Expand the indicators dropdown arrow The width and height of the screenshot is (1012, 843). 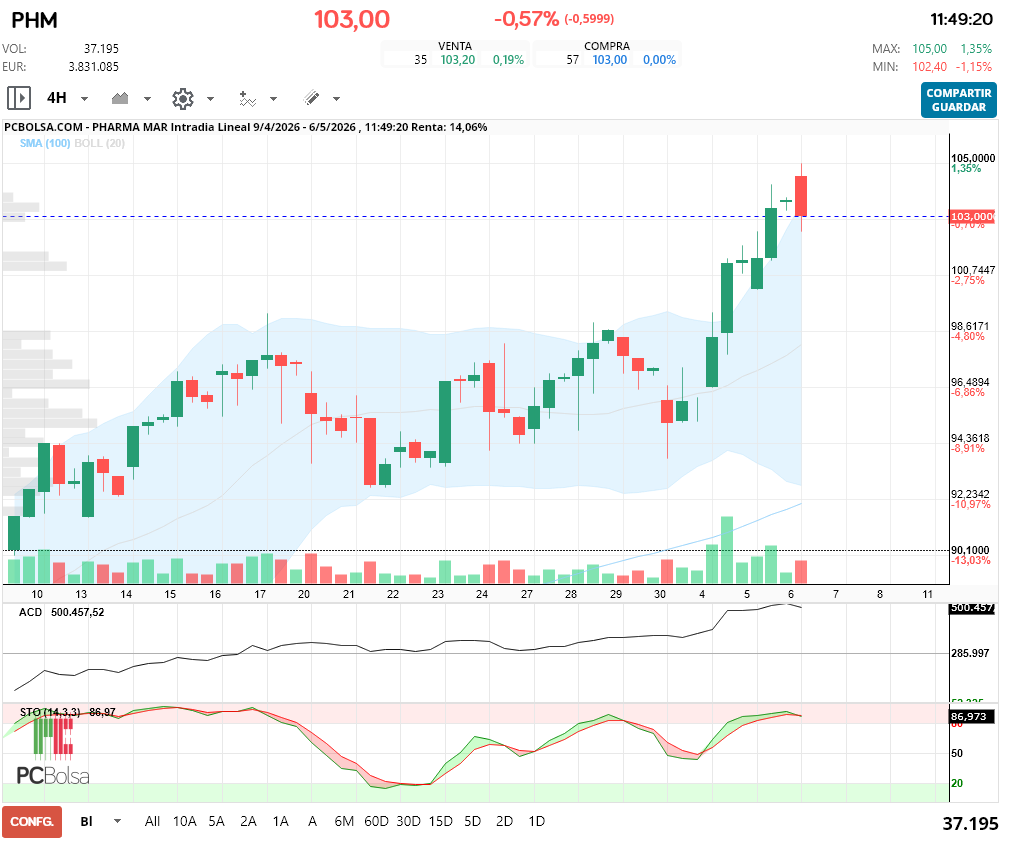pyautogui.click(x=274, y=99)
